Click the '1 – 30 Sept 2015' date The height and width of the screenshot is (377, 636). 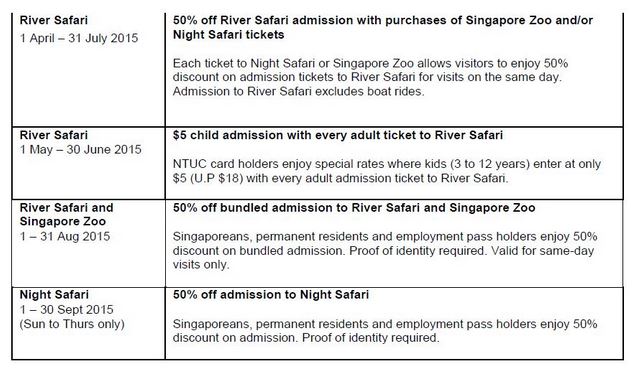[x=67, y=310]
